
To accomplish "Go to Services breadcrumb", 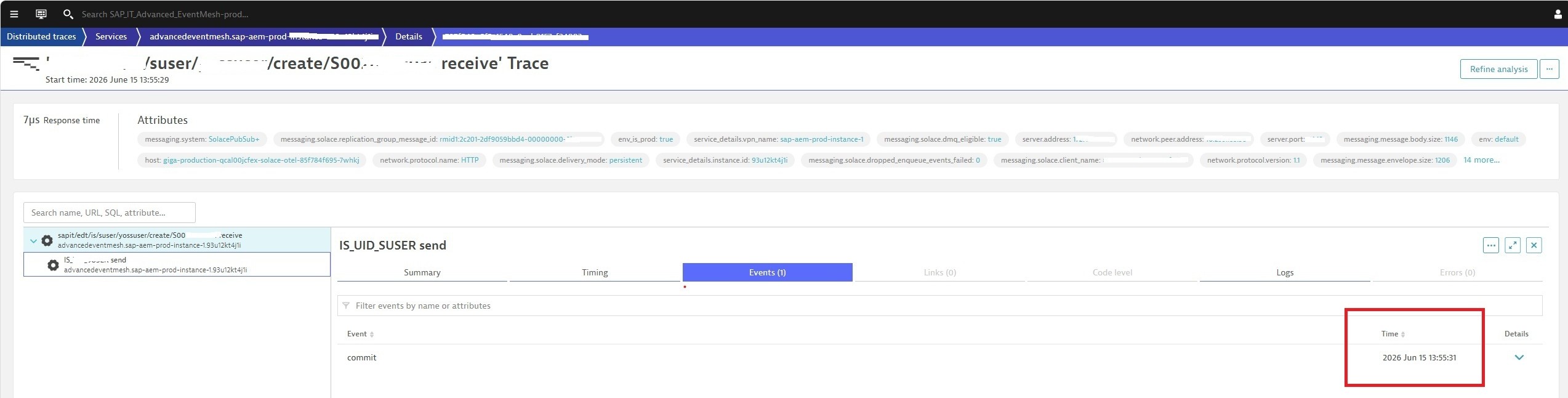I will (x=111, y=36).
